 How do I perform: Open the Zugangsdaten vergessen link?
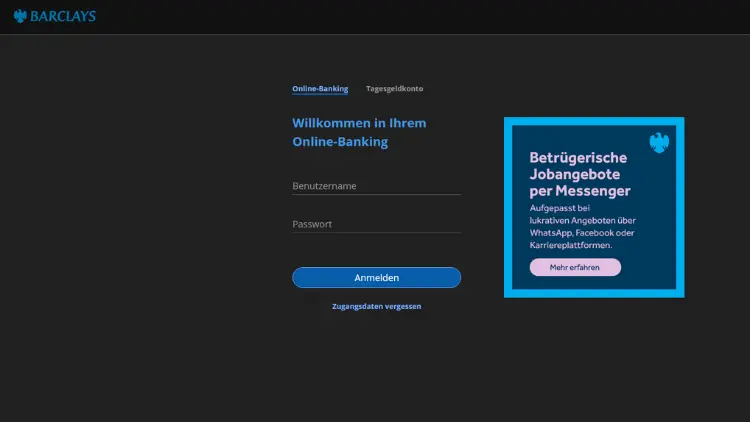point(376,306)
